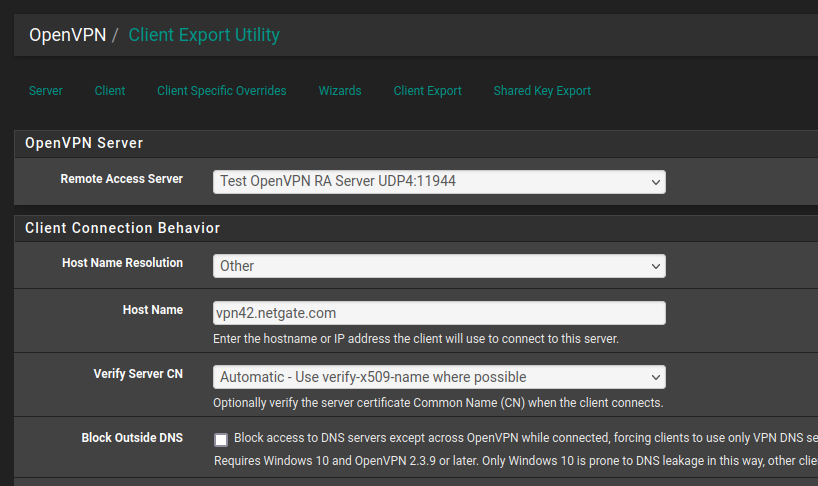Click the Host Name field label
Screen dimensions: 818x486
point(153,310)
